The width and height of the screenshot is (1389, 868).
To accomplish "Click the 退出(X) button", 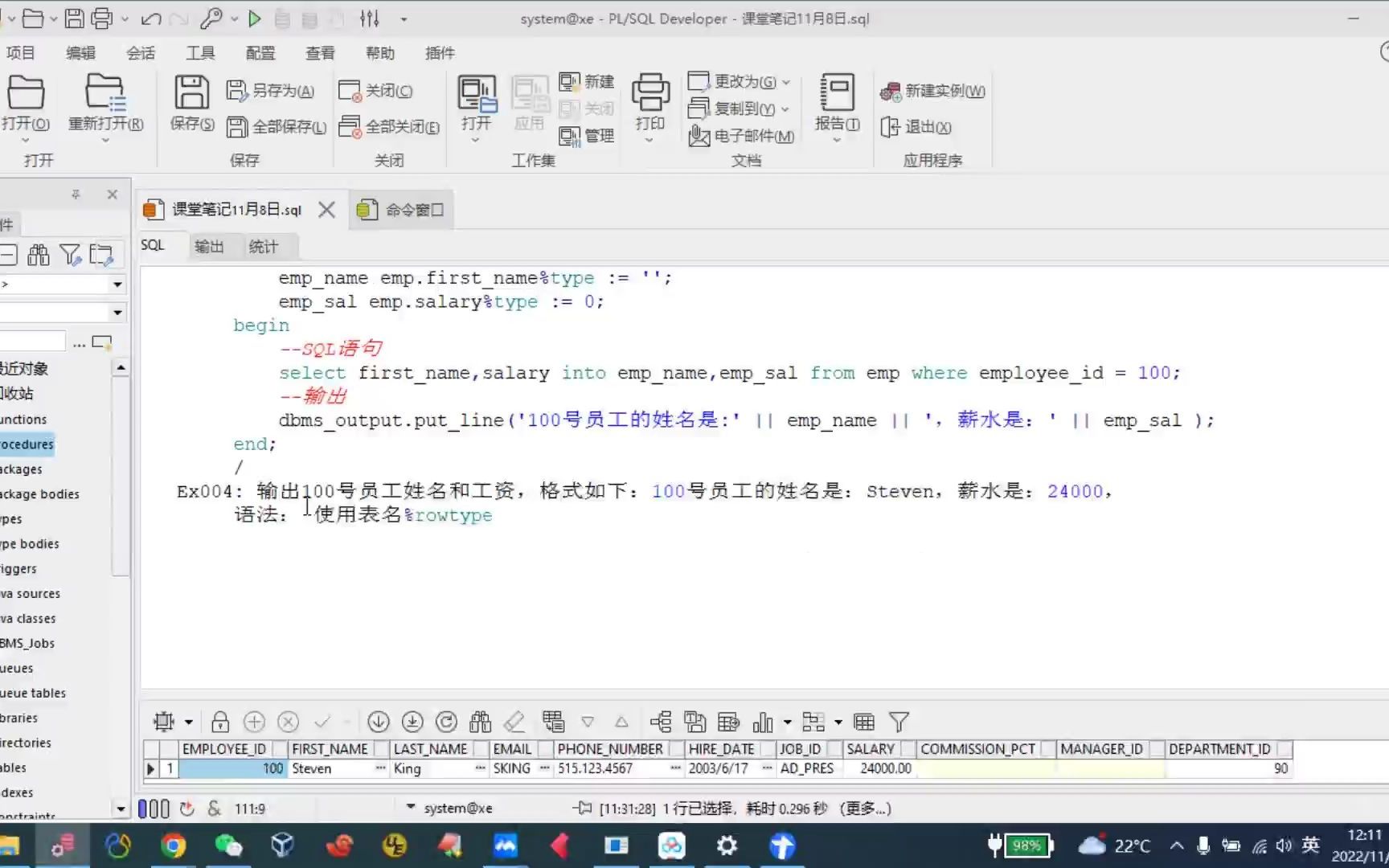I will coord(916,127).
